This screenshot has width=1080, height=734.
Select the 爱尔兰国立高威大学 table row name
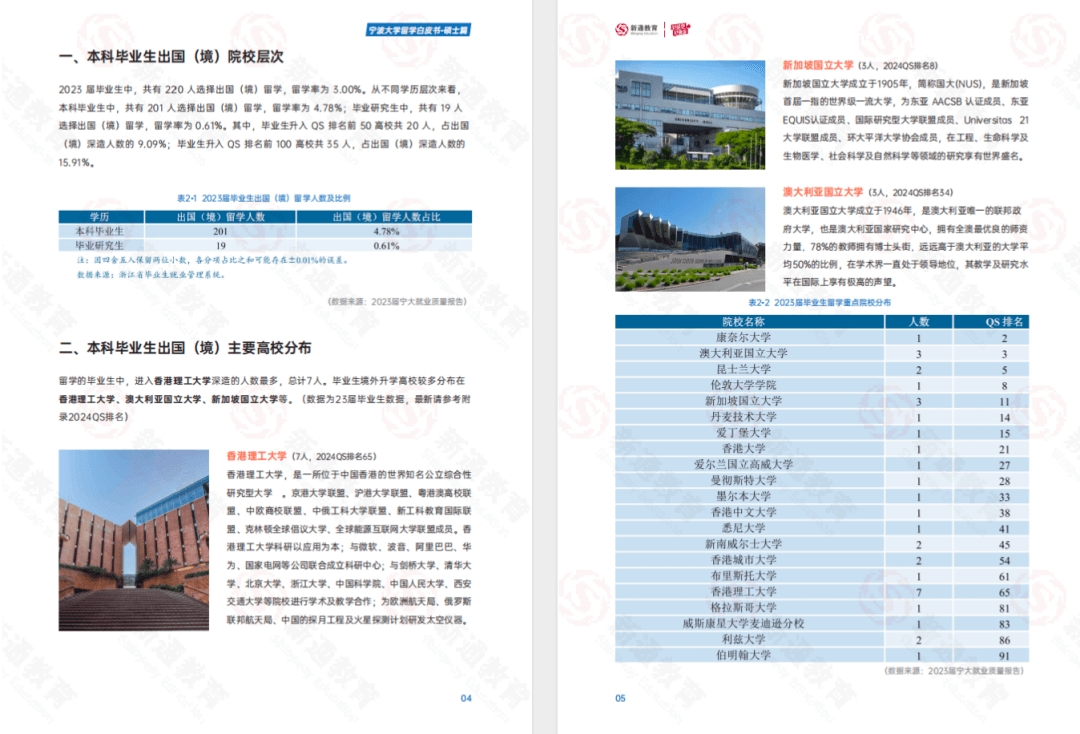[x=744, y=464]
